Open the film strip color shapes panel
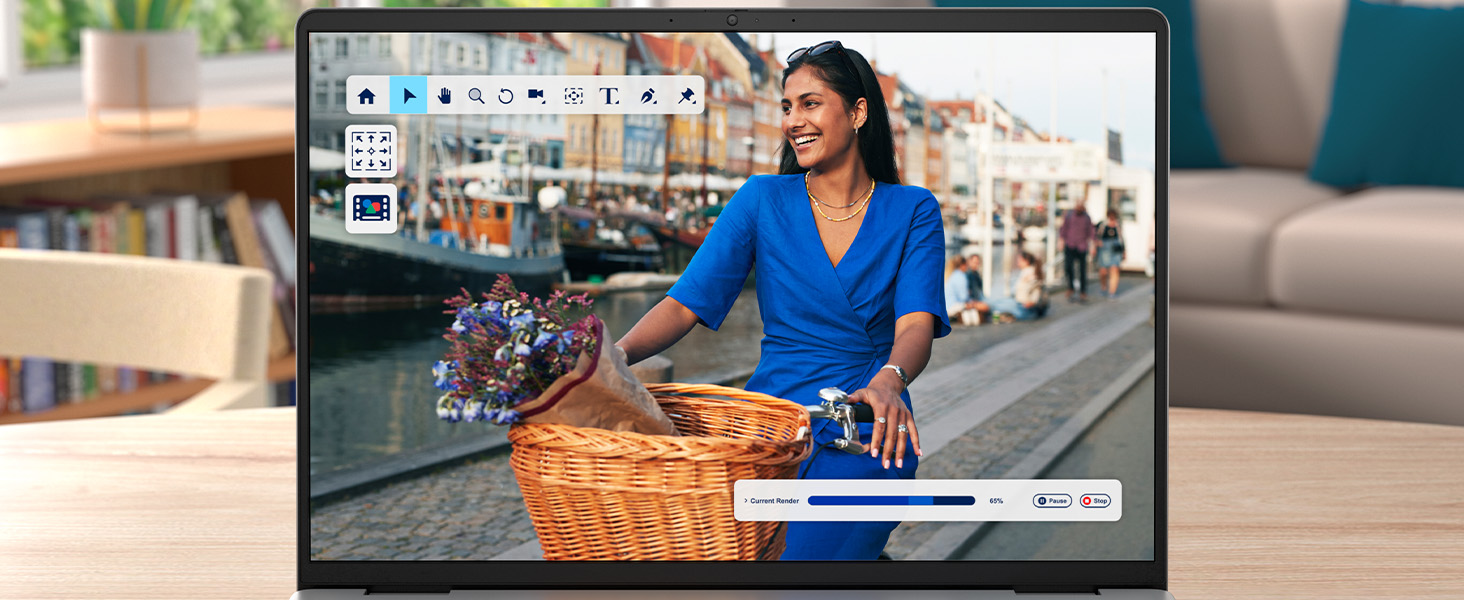Viewport: 1464px width, 600px height. coord(371,208)
